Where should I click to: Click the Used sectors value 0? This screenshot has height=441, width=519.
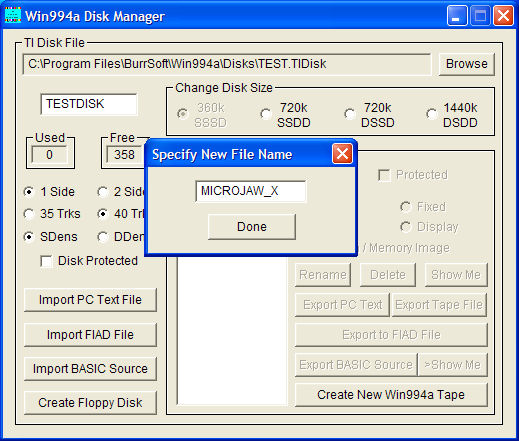click(x=49, y=155)
